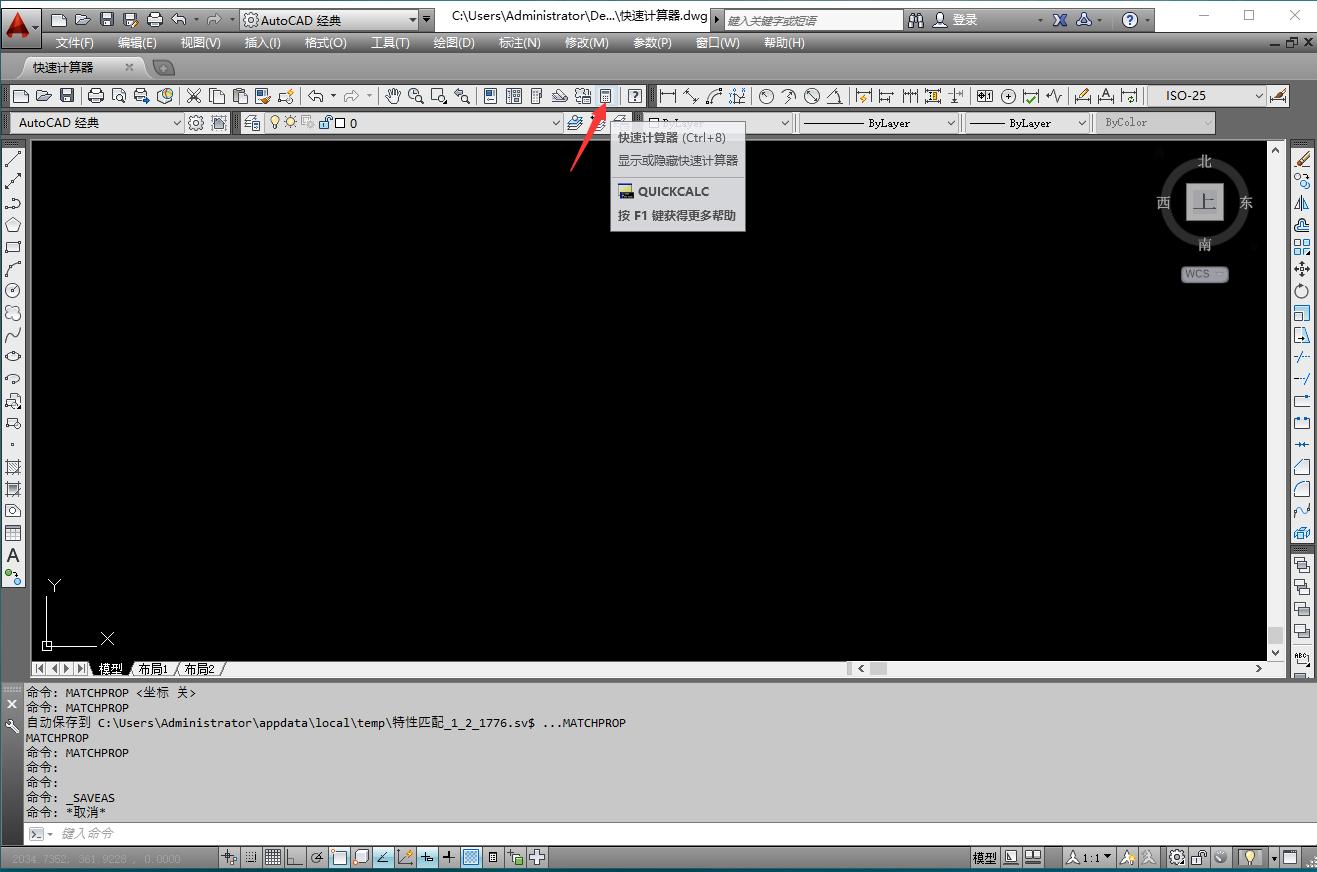This screenshot has width=1317, height=872.
Task: Switch to the 布局1 layout tab
Action: (153, 669)
